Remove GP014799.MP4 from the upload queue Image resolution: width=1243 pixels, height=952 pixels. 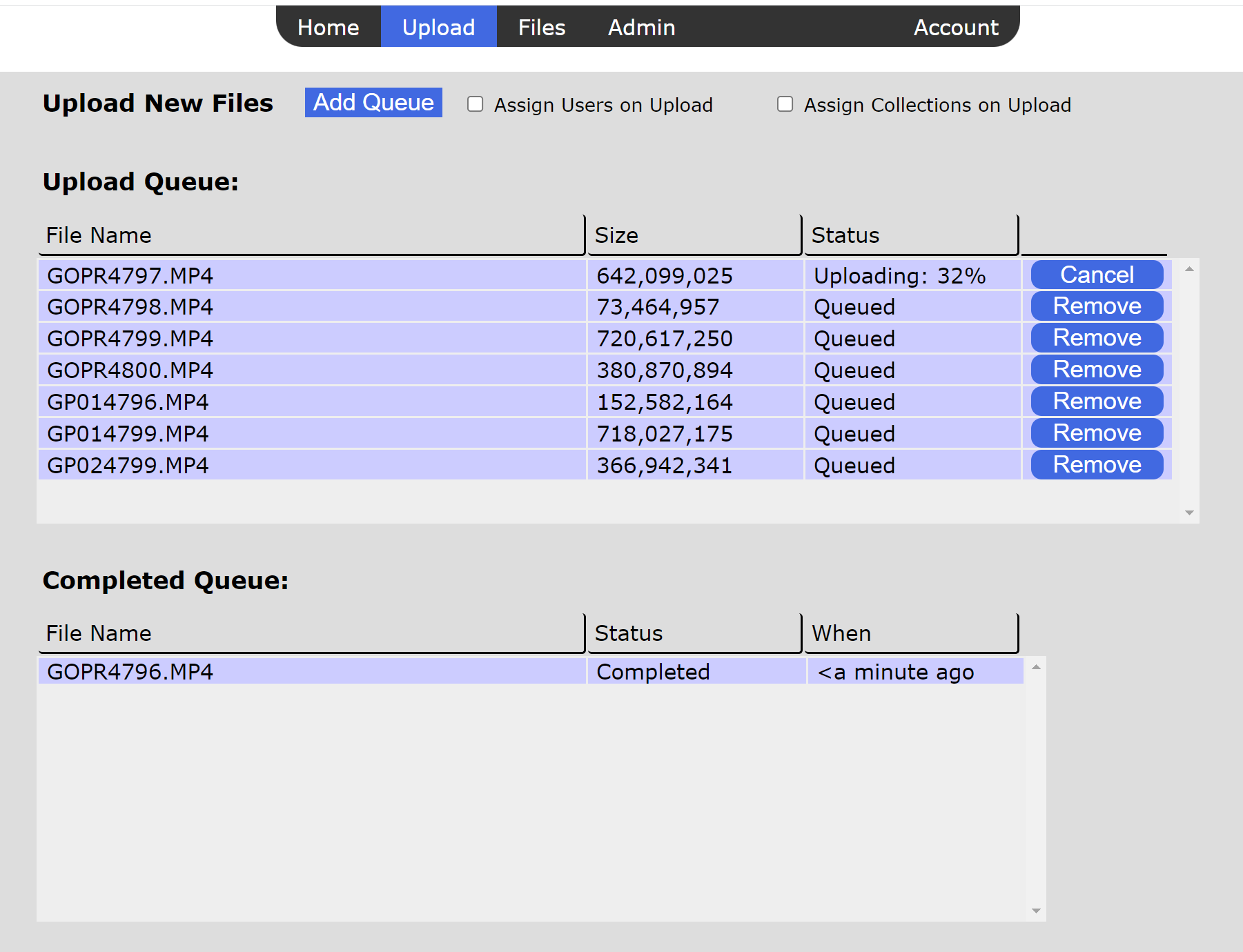click(x=1096, y=433)
